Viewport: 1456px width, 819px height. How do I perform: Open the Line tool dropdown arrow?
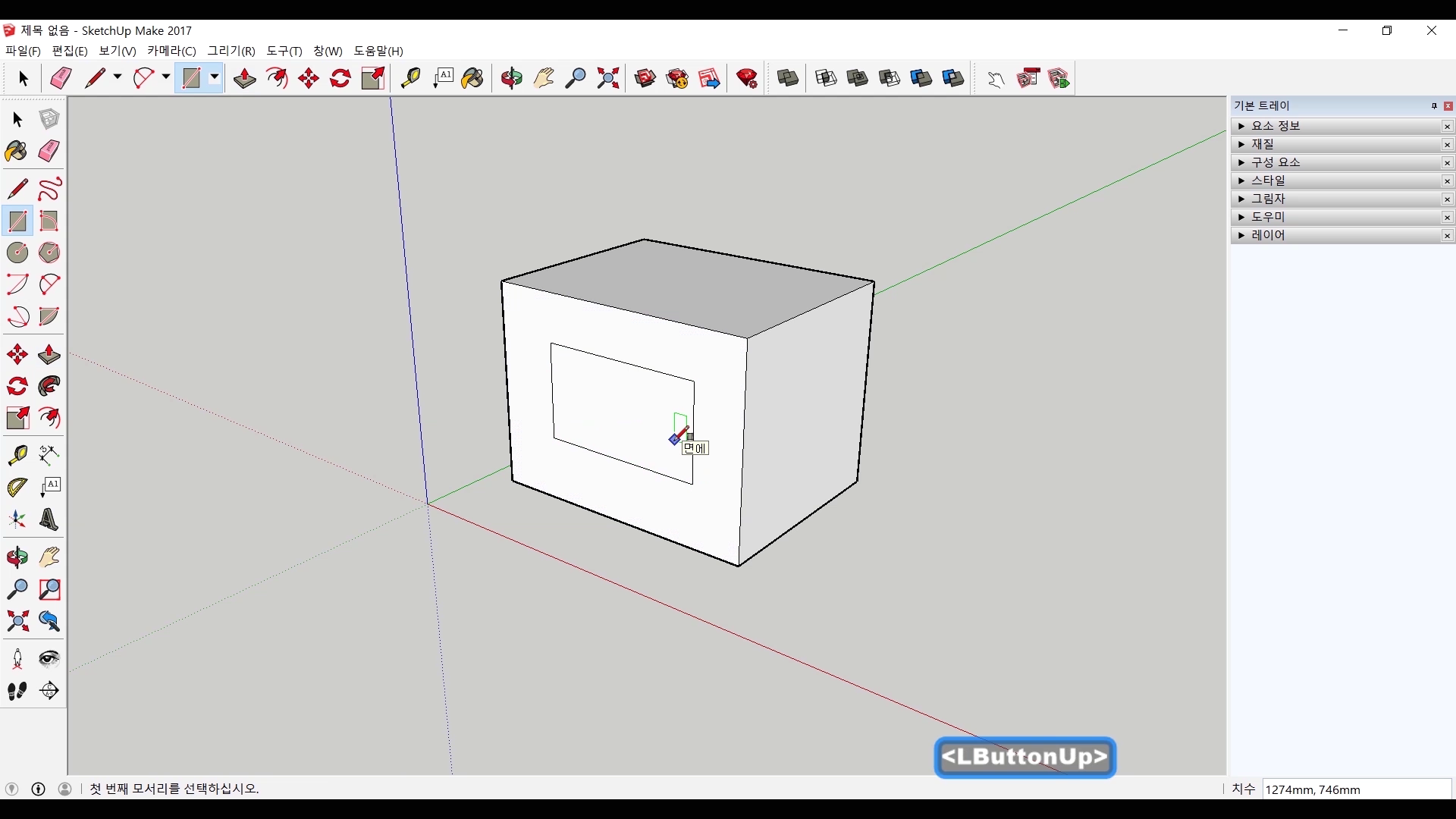[118, 77]
